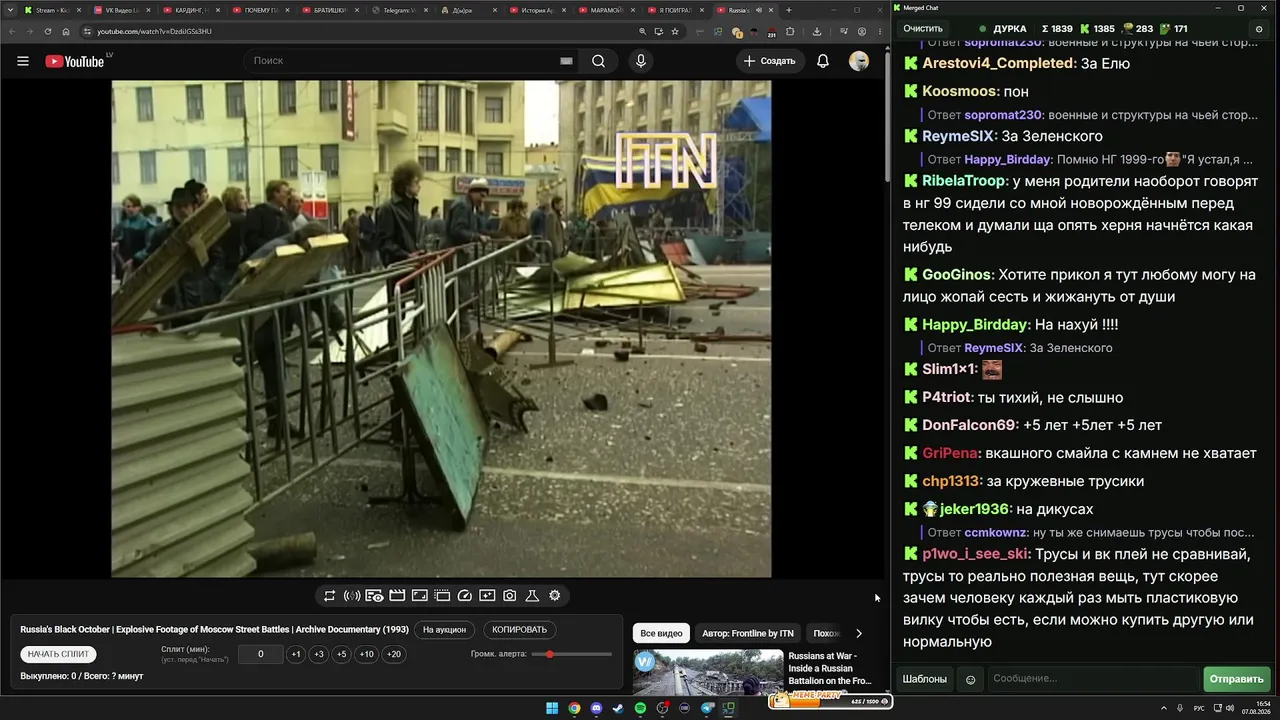Viewport: 1280px width, 720px height.
Task: Switch to the Telegram browser tab
Action: [x=400, y=10]
